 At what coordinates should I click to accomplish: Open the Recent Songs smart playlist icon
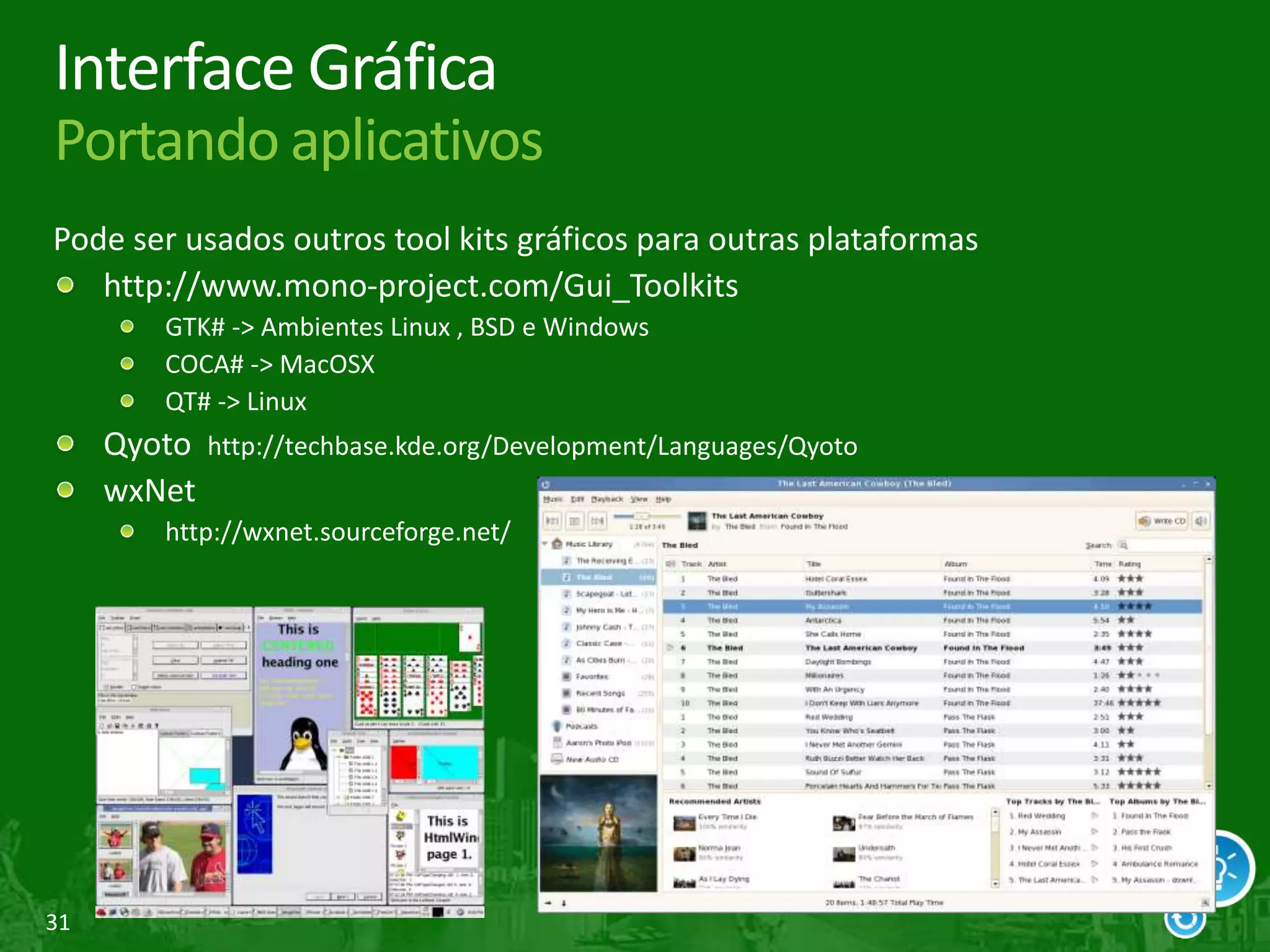point(566,693)
